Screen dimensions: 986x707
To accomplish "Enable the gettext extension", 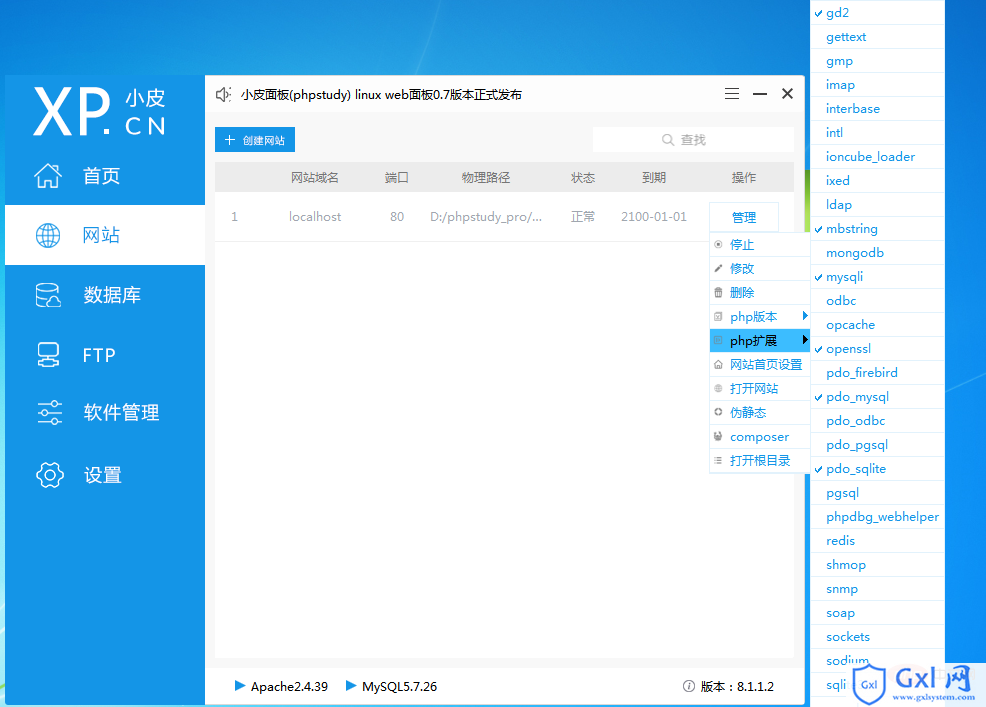I will (878, 36).
